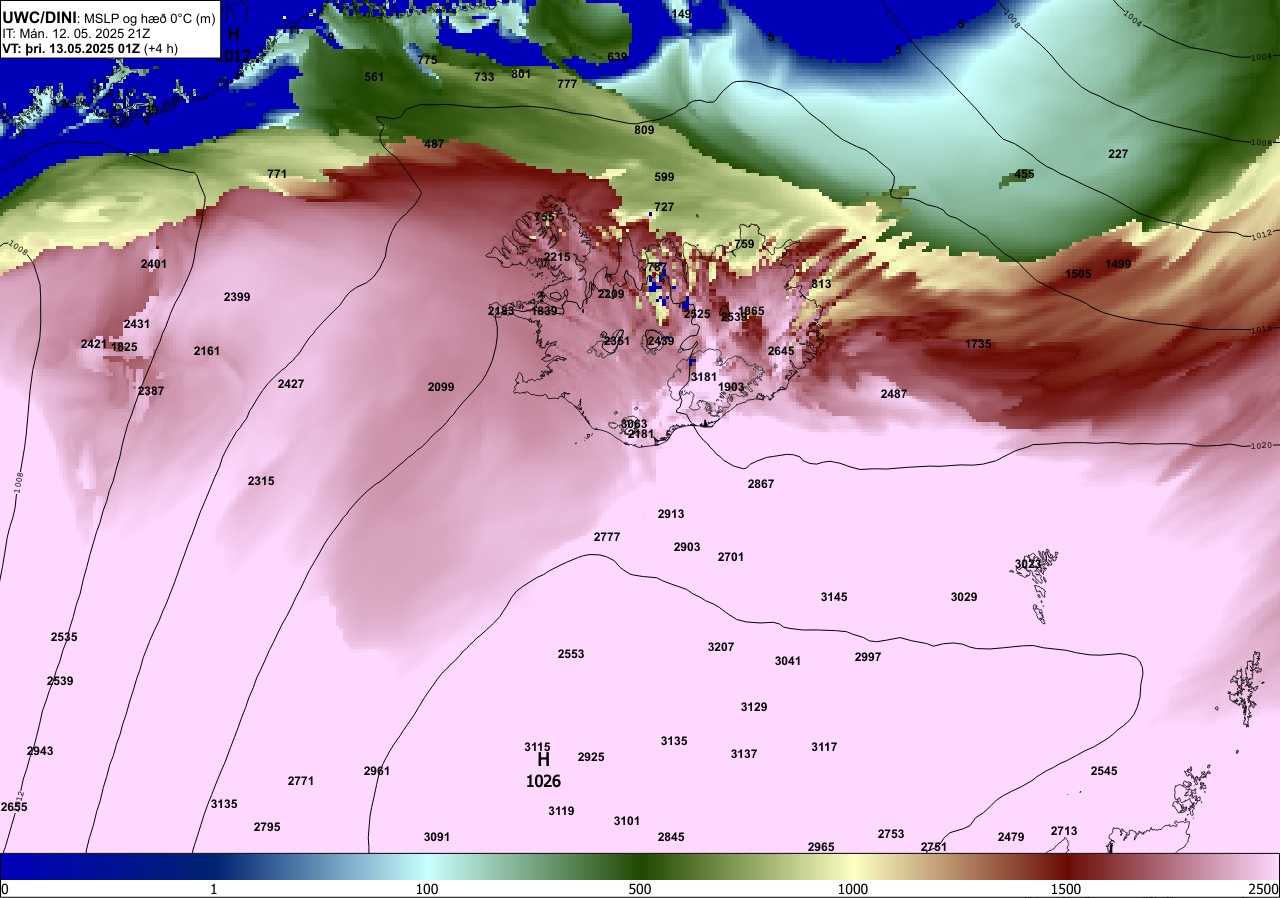Click the value 1735 east of Iceland
The height and width of the screenshot is (898, 1280).
click(979, 344)
